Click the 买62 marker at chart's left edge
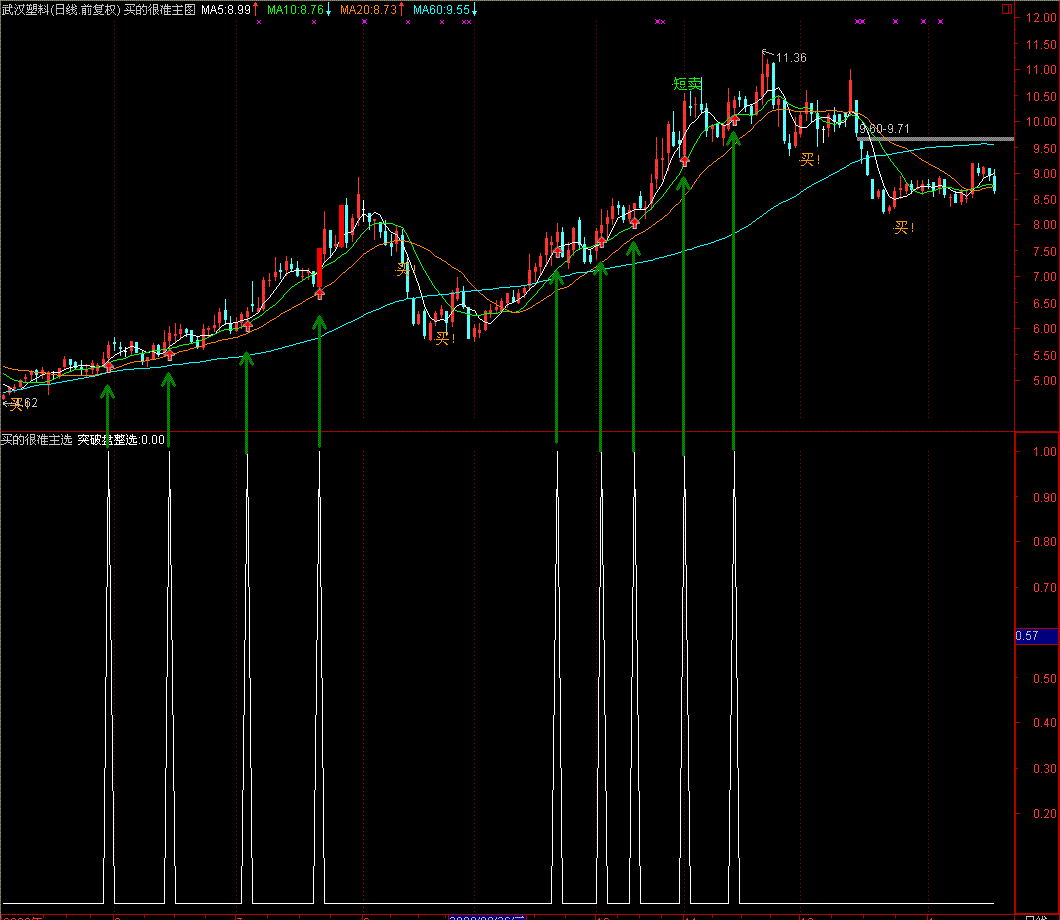The image size is (1060, 920). coord(21,403)
